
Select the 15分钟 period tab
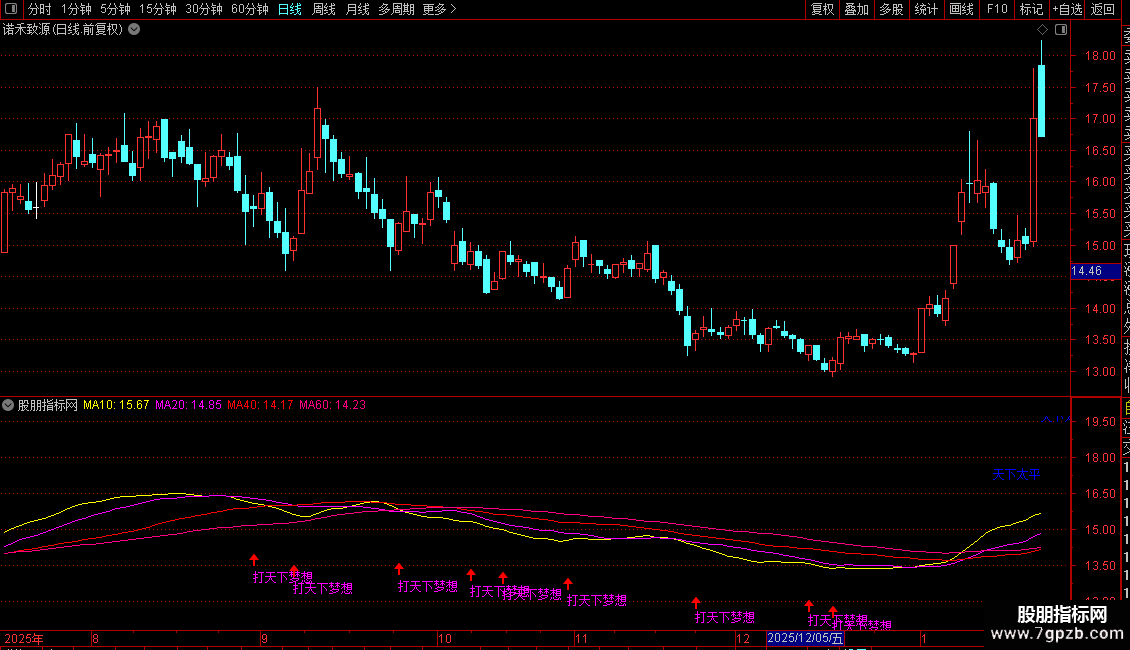pyautogui.click(x=157, y=9)
